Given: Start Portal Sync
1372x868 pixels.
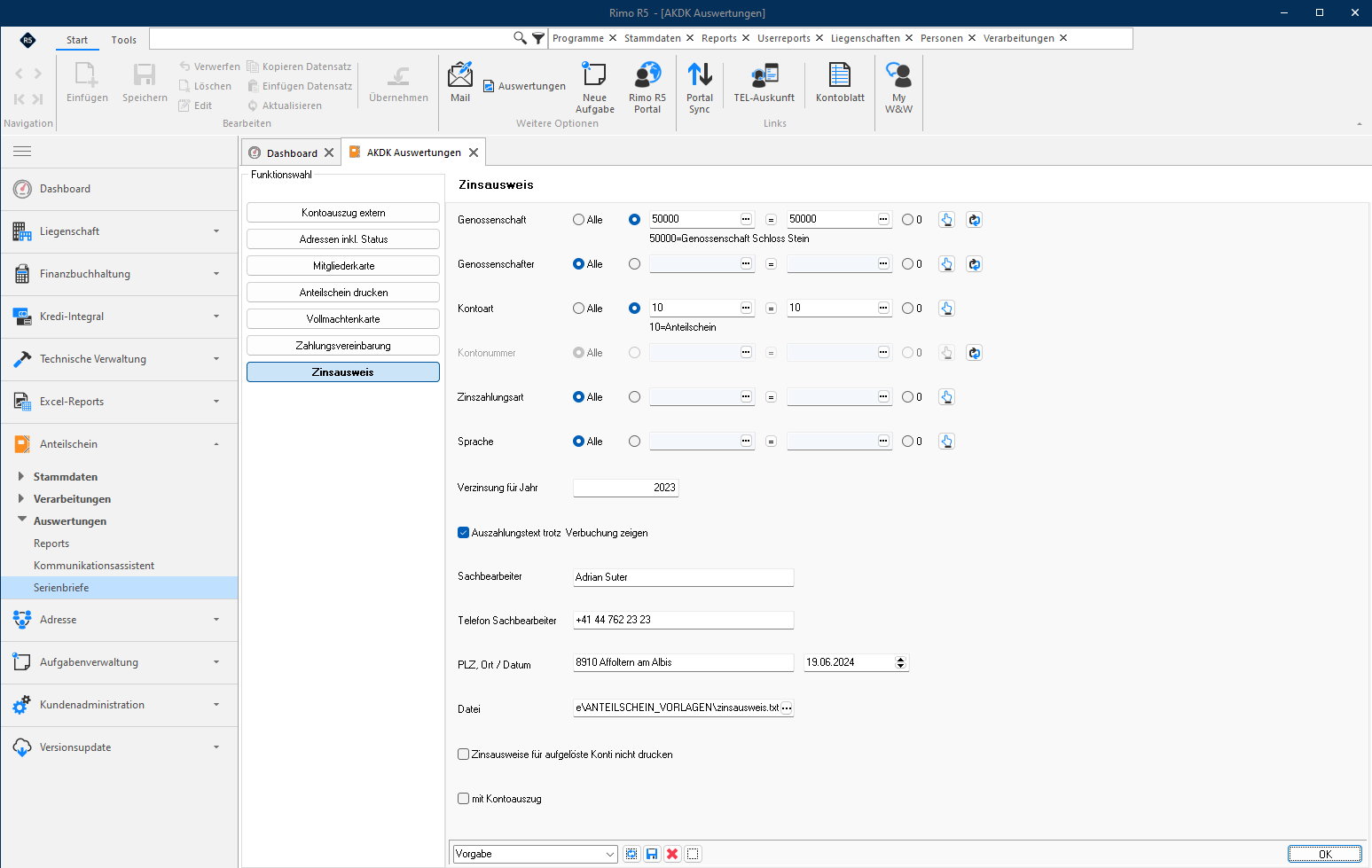Looking at the screenshot, I should pyautogui.click(x=700, y=87).
